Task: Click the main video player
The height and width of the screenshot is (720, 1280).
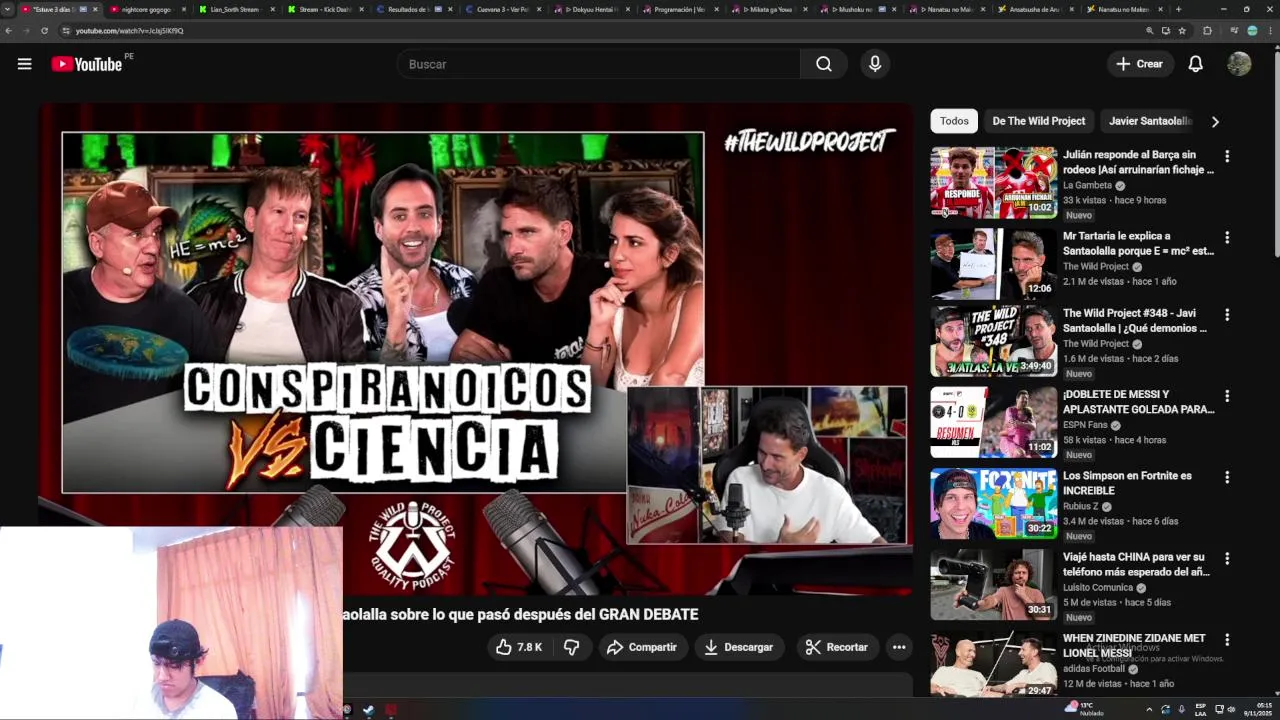Action: coord(475,350)
